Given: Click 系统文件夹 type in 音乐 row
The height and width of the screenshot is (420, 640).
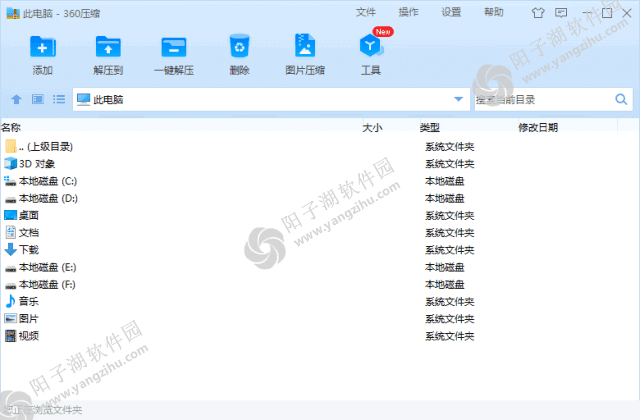Looking at the screenshot, I should 449,301.
